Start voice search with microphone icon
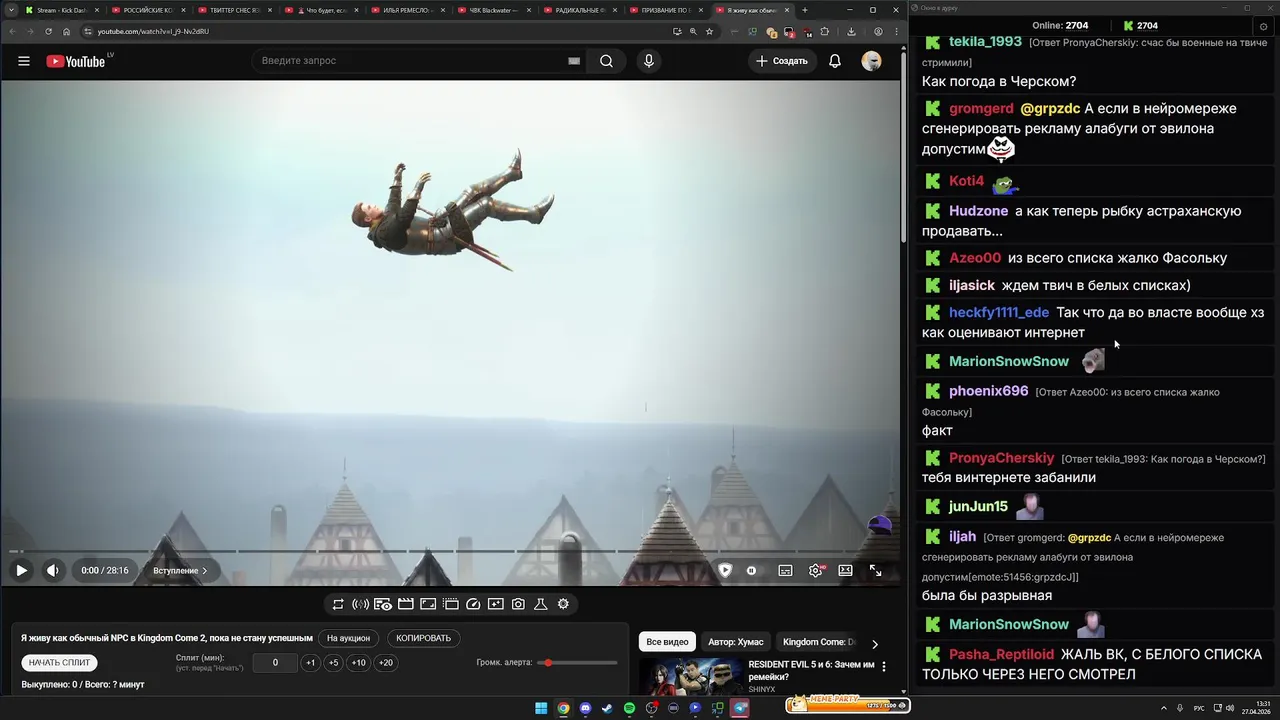 [x=649, y=61]
